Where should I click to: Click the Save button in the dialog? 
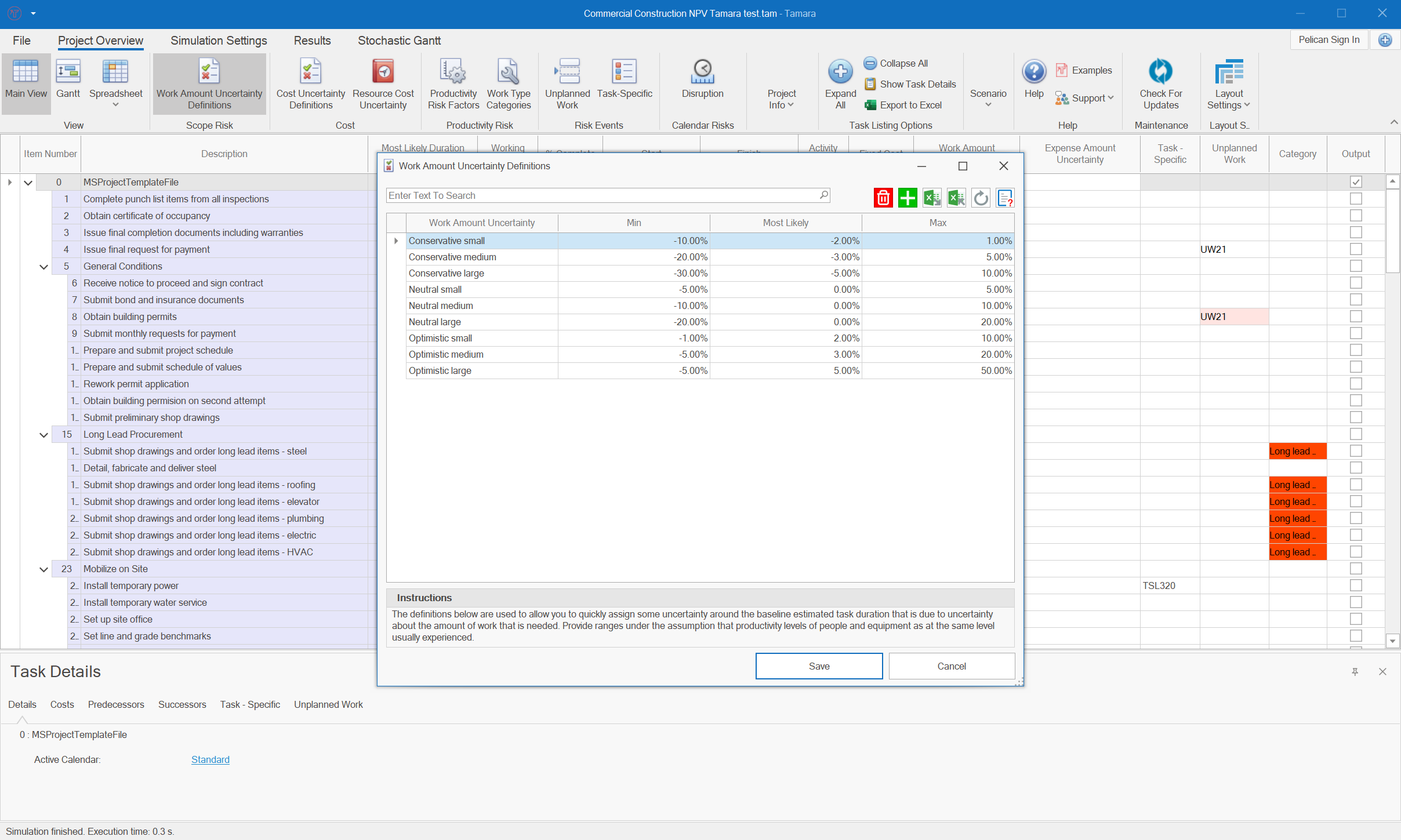point(818,666)
